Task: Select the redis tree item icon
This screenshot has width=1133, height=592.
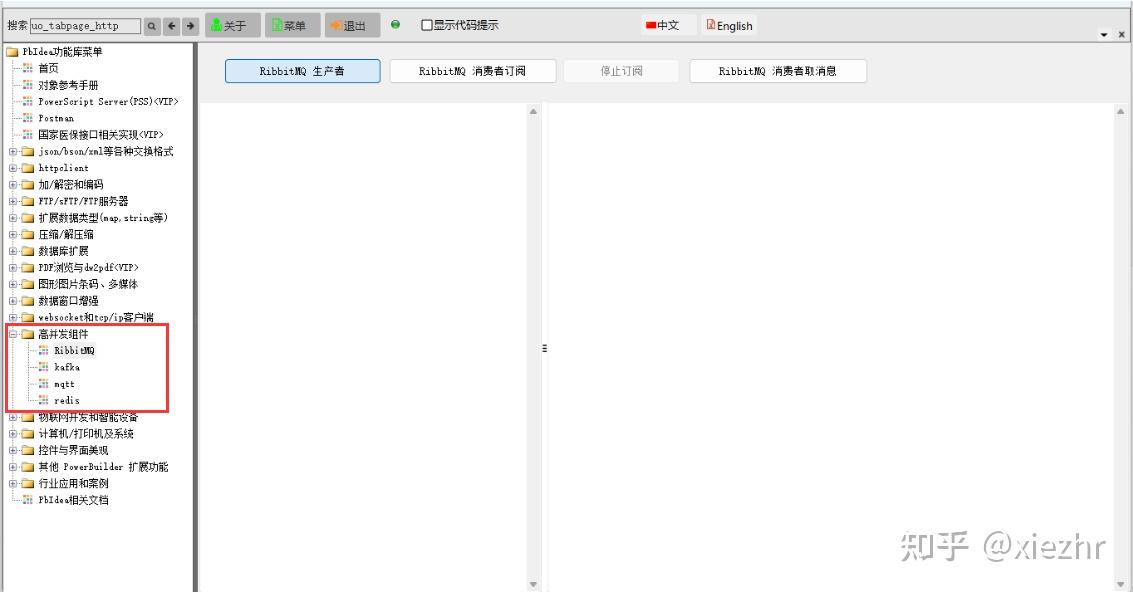Action: (x=43, y=400)
